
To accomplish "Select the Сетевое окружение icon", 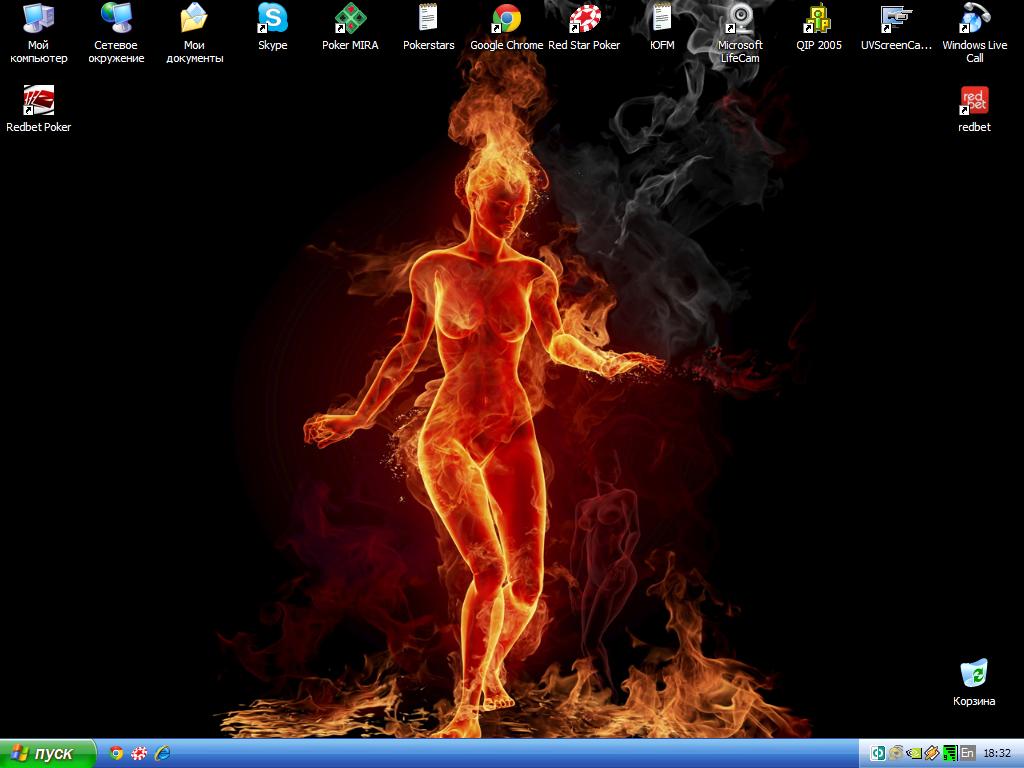I will [116, 19].
